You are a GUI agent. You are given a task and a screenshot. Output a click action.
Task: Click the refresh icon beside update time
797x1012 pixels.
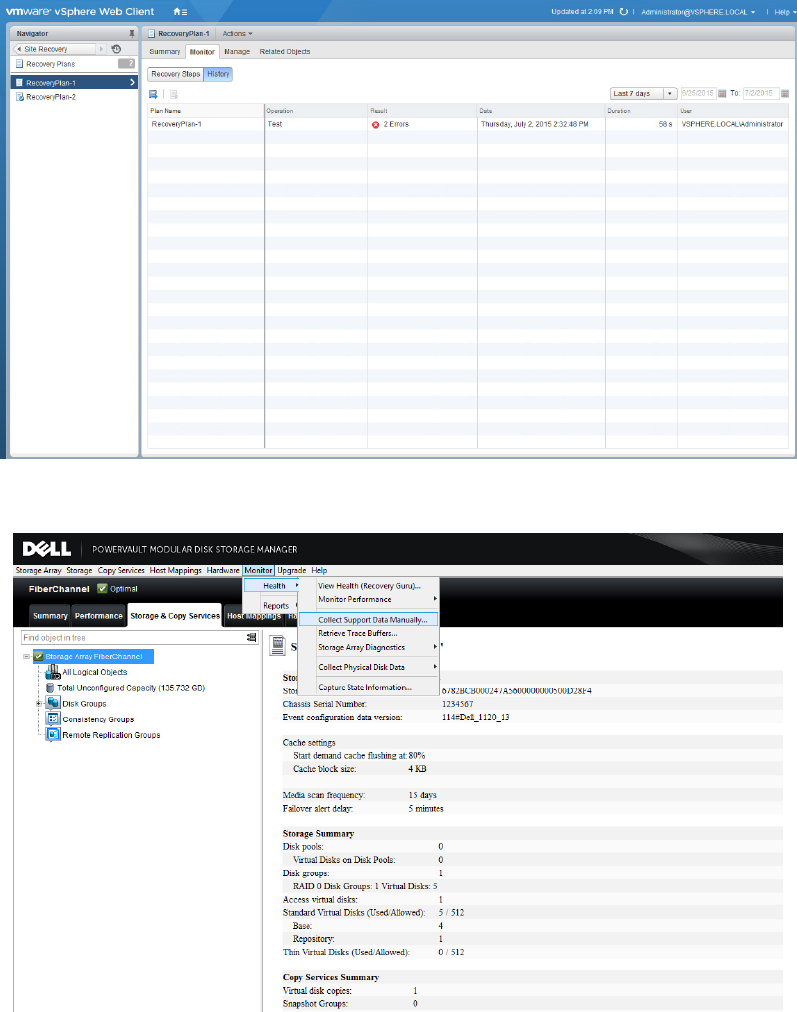coord(624,11)
